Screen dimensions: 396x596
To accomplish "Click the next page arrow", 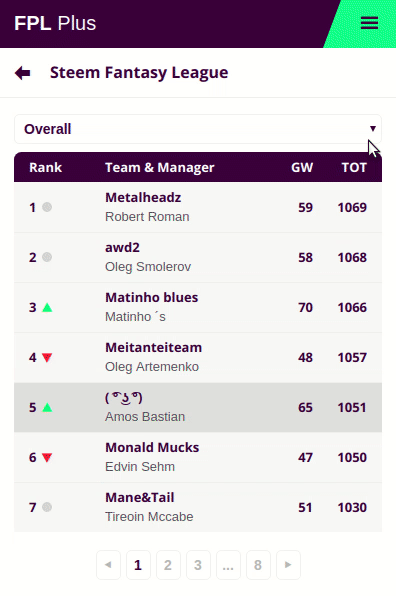I will point(288,565).
